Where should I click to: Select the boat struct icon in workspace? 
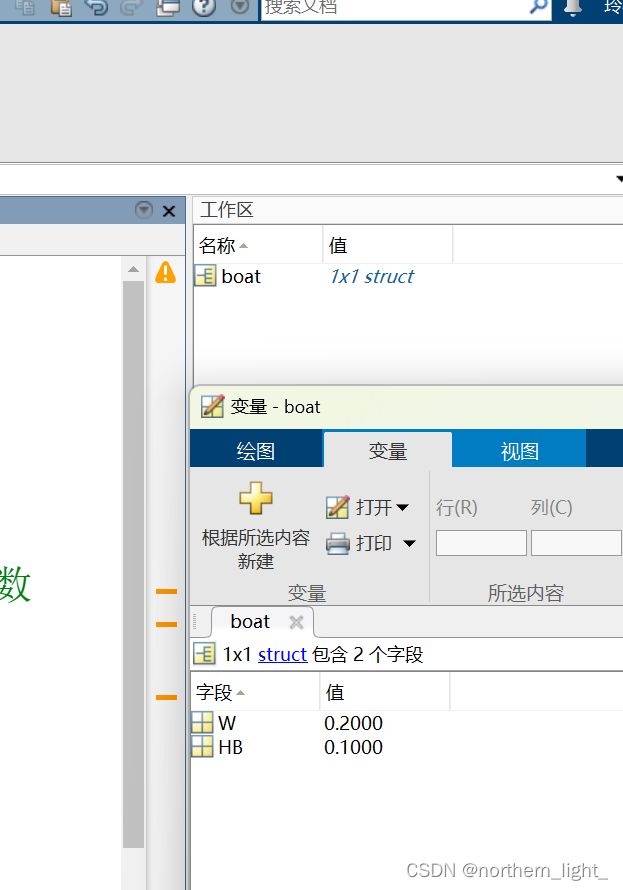(x=205, y=276)
